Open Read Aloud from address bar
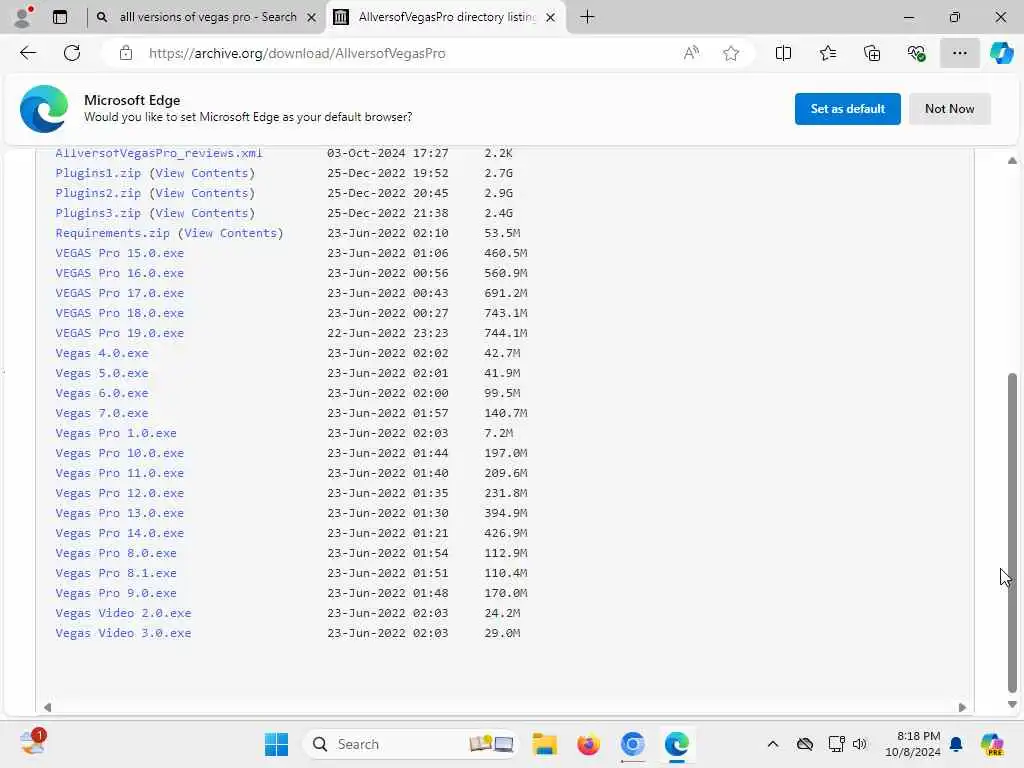This screenshot has height=768, width=1024. click(x=691, y=53)
